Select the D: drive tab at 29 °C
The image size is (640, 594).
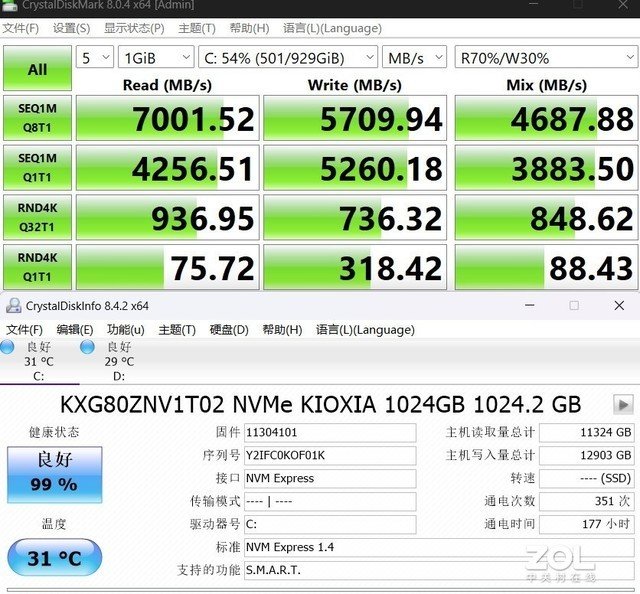coord(119,361)
